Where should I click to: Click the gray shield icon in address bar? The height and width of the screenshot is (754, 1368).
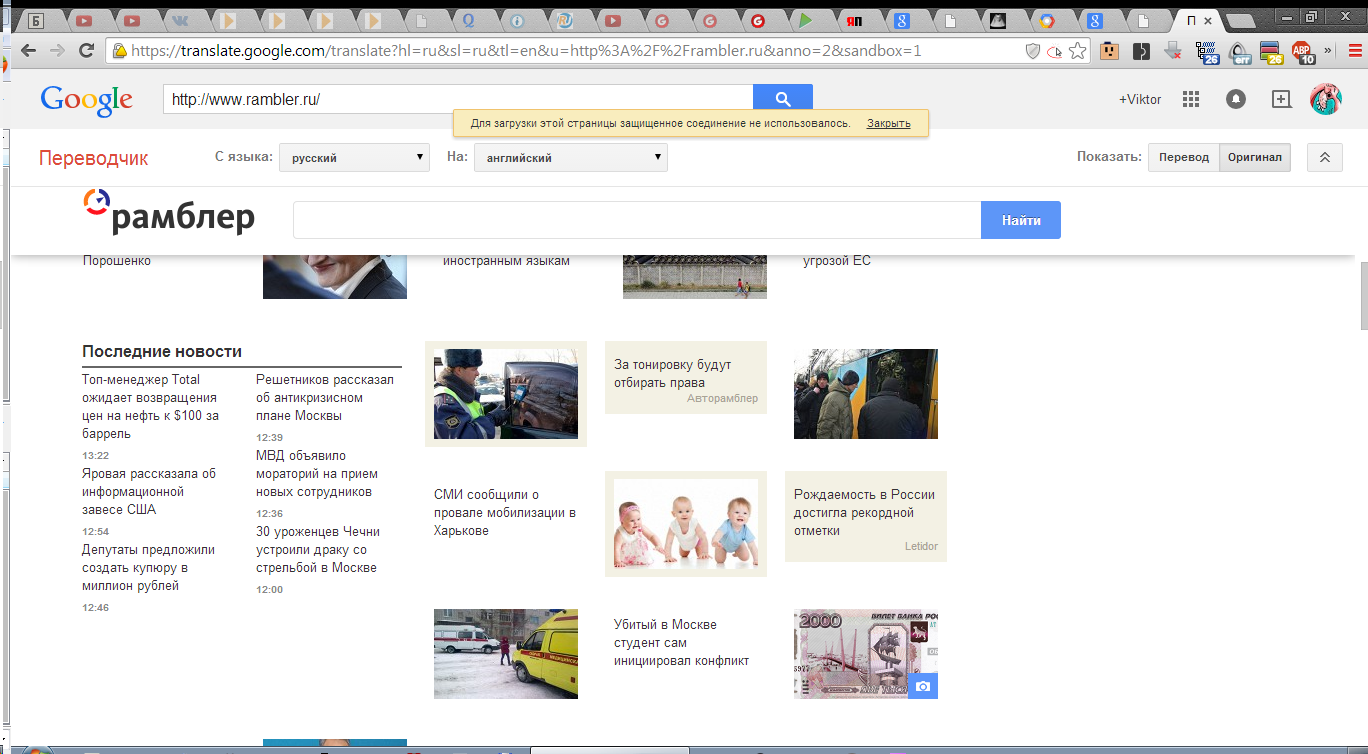tap(1033, 50)
